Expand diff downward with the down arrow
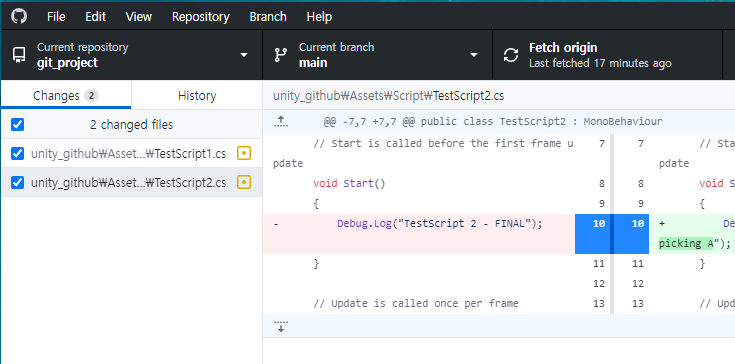The width and height of the screenshot is (735, 364). coord(281,326)
